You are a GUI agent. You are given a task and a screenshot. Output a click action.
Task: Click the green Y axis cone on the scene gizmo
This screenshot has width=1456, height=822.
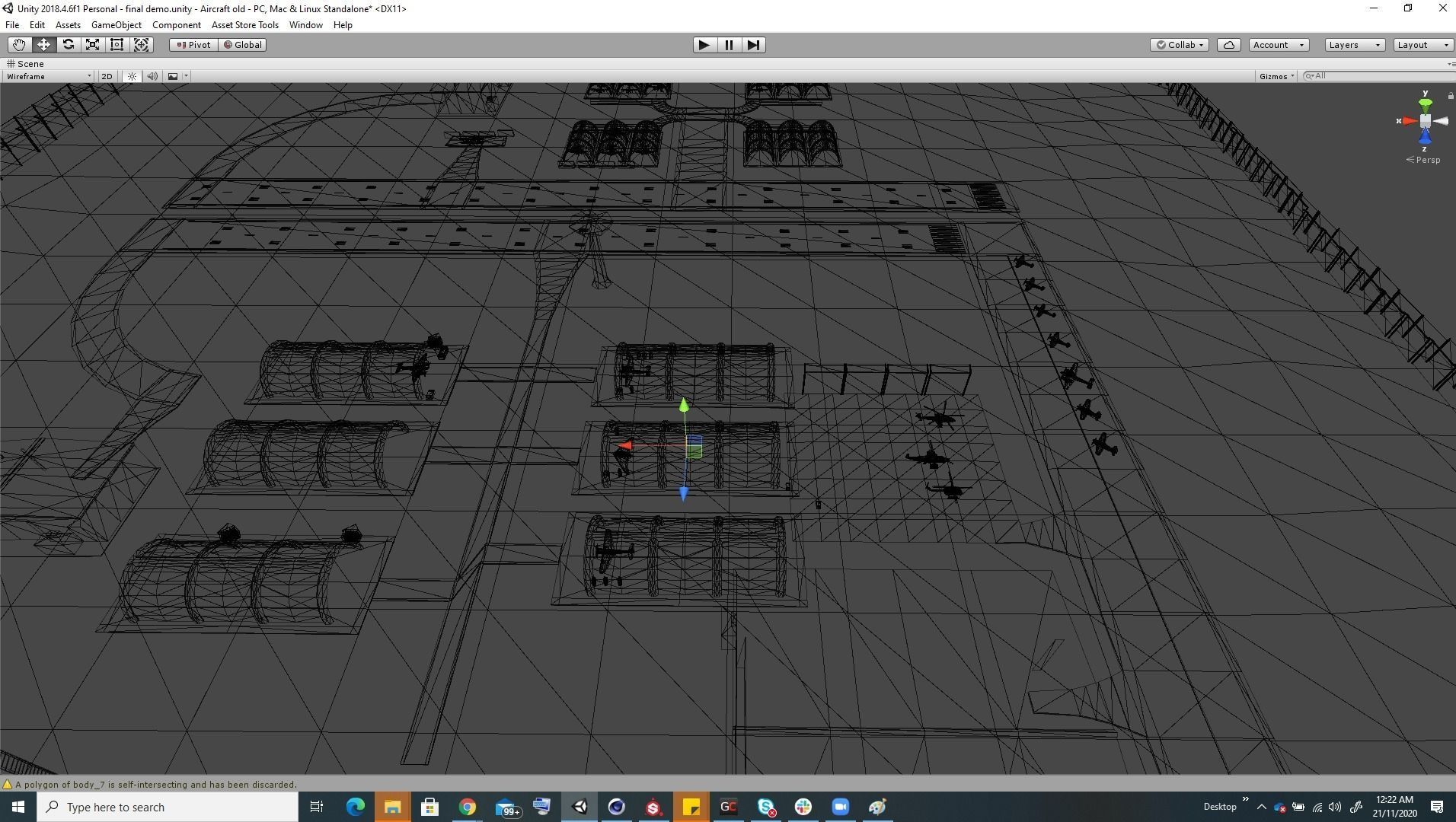click(x=1425, y=104)
